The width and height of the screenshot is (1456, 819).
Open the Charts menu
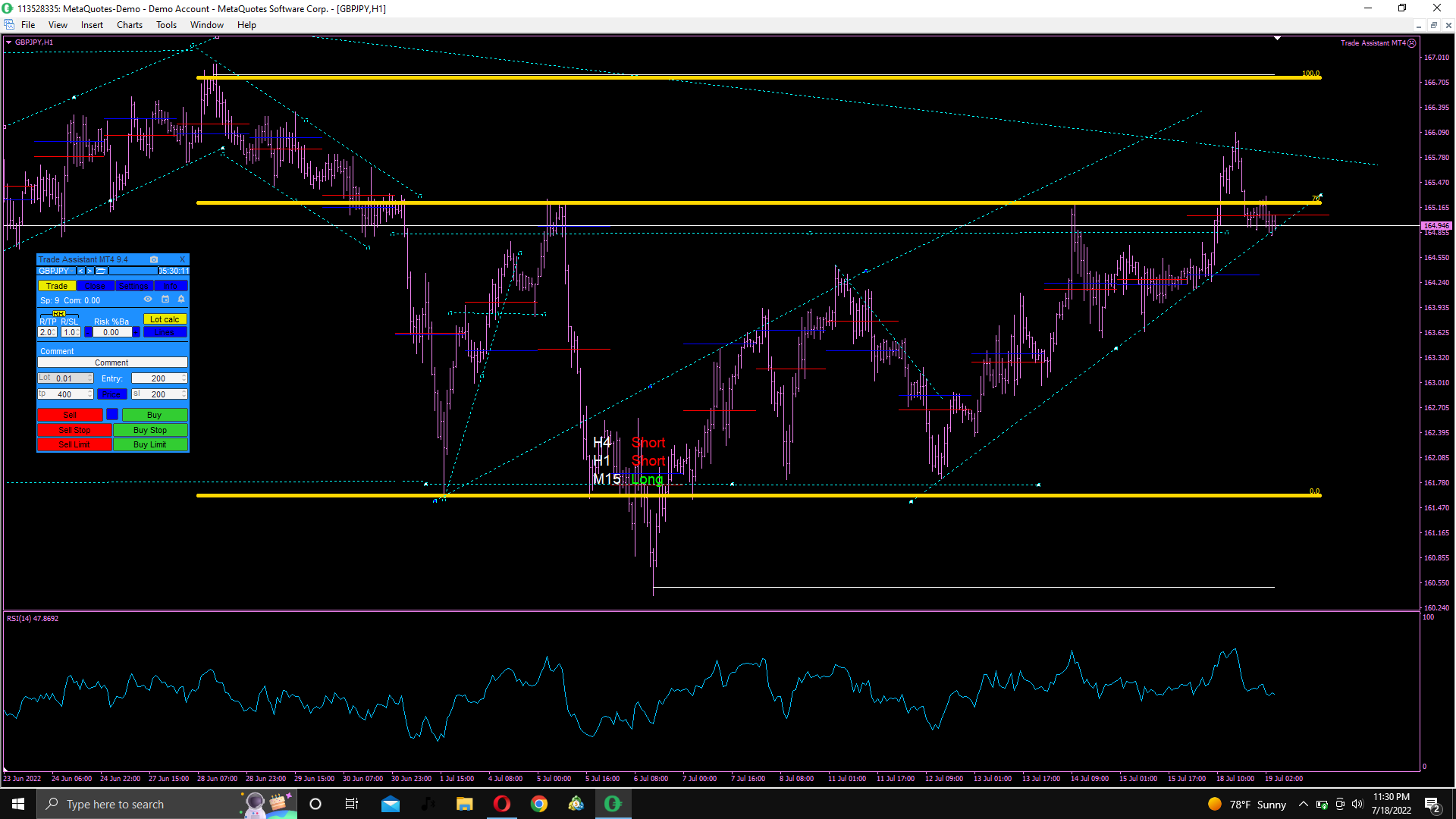[x=129, y=25]
